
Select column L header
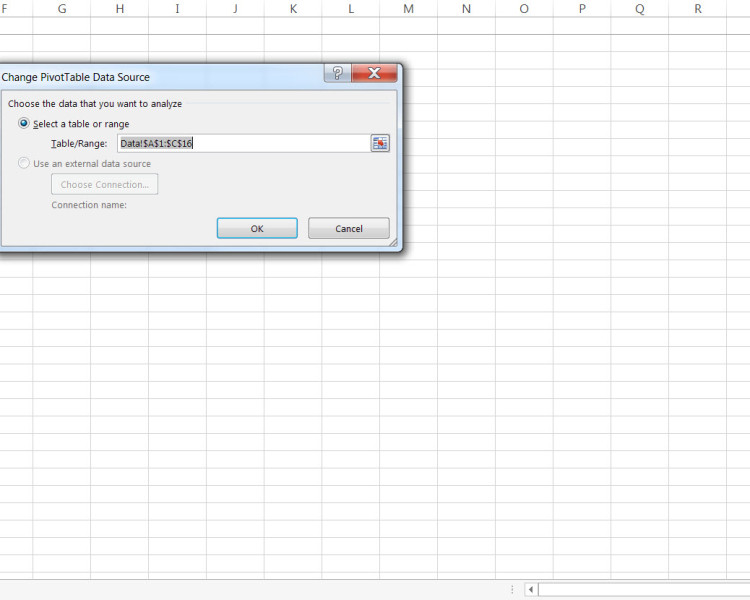tap(351, 9)
